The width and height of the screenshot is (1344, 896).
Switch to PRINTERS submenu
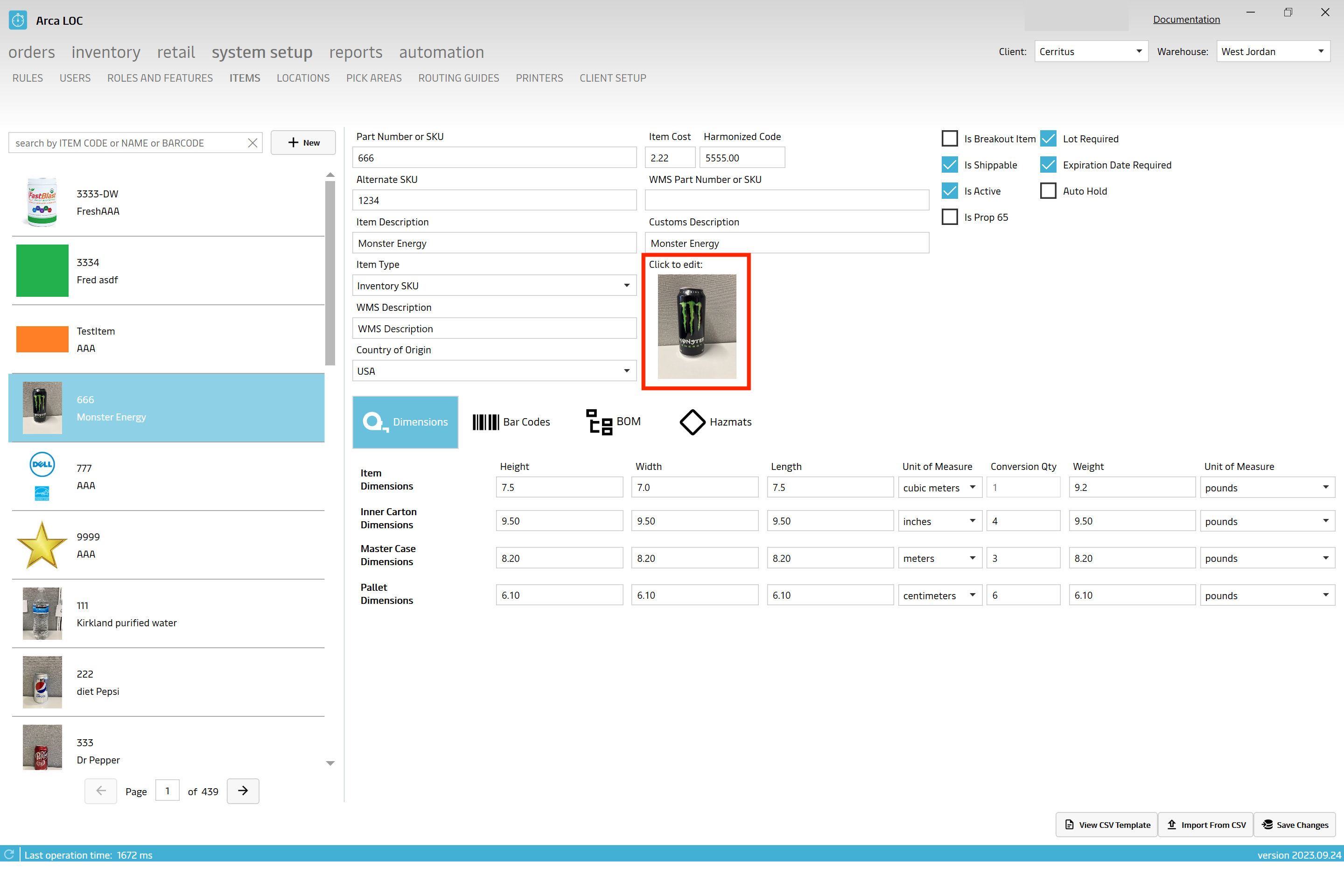tap(539, 78)
